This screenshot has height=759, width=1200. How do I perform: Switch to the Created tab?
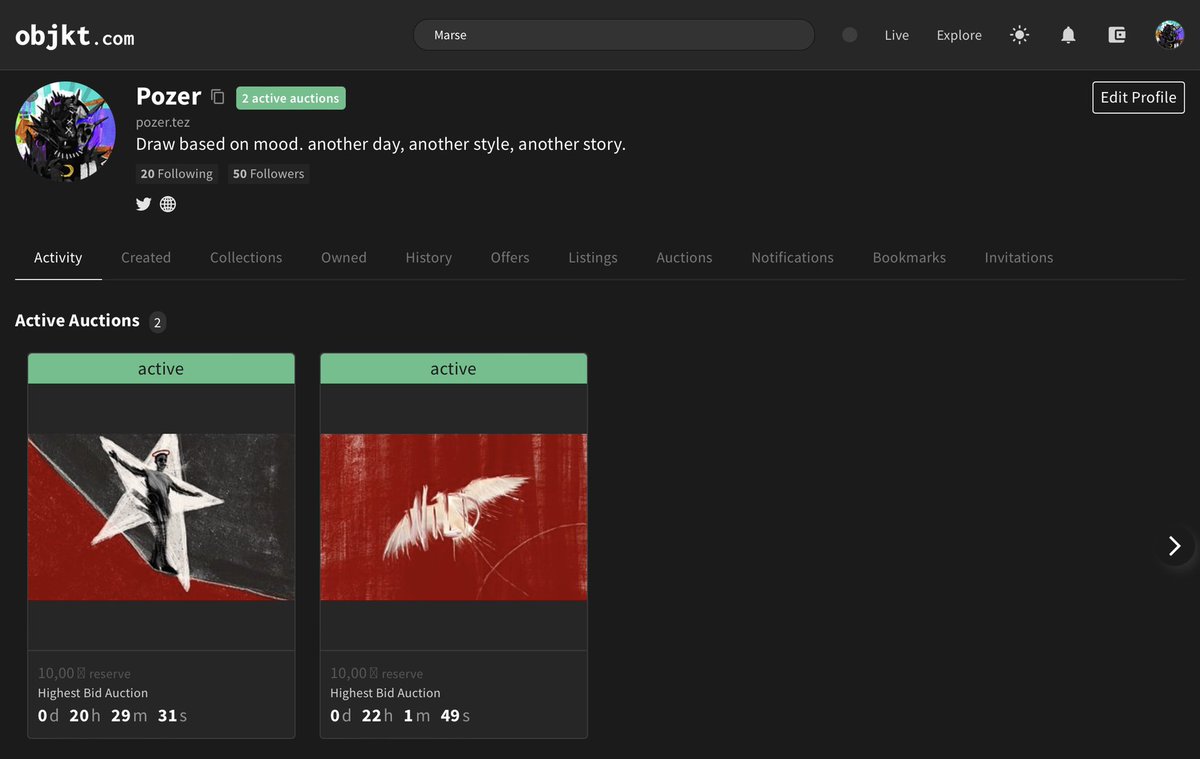point(146,257)
